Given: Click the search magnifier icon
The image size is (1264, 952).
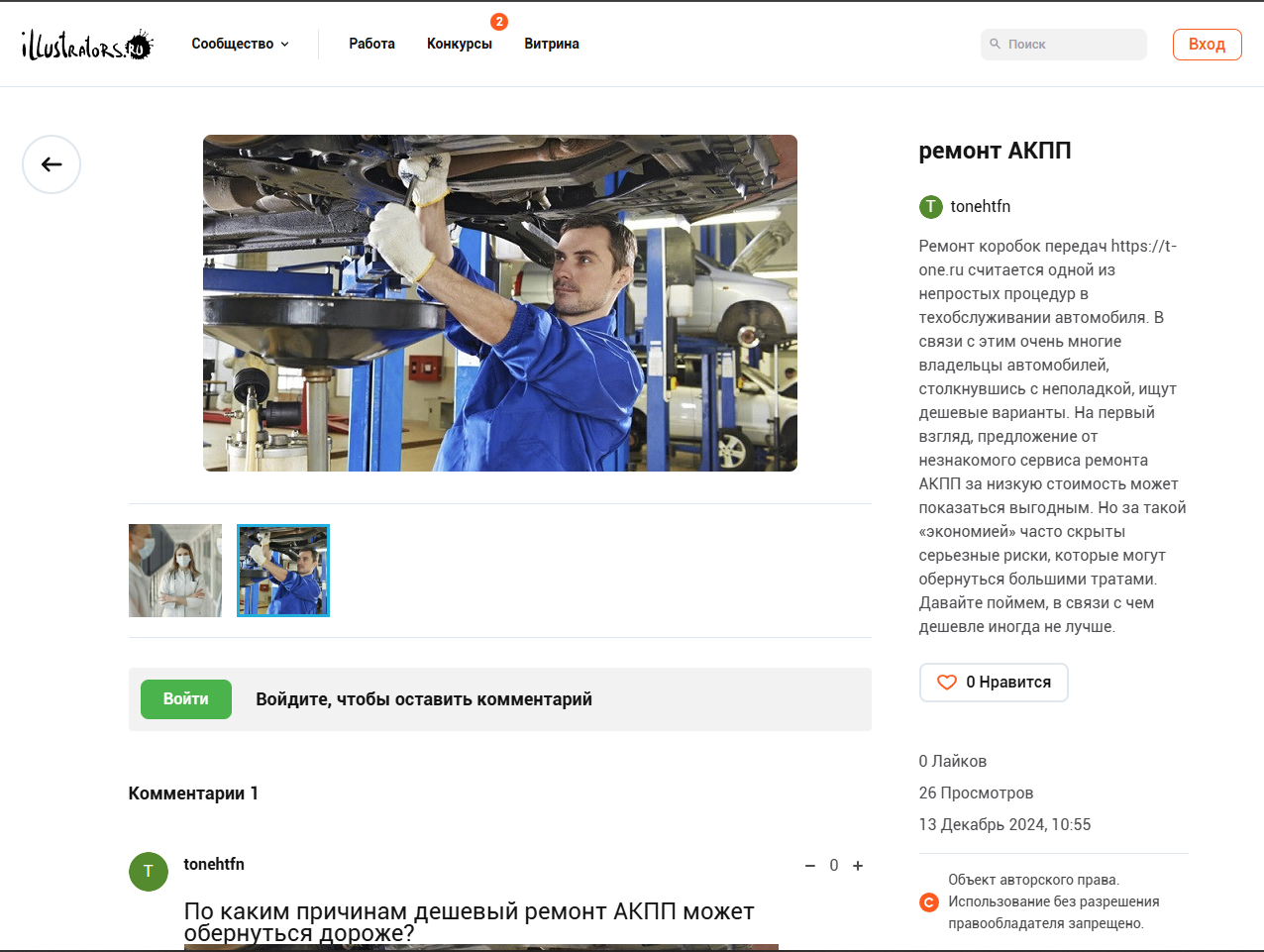Looking at the screenshot, I should click(x=995, y=44).
